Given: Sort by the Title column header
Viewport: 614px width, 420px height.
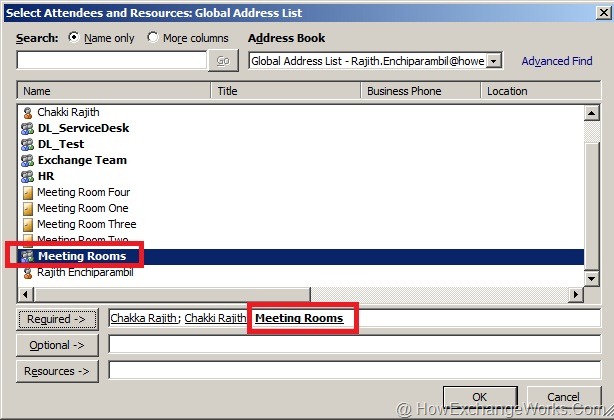Looking at the screenshot, I should pos(285,91).
